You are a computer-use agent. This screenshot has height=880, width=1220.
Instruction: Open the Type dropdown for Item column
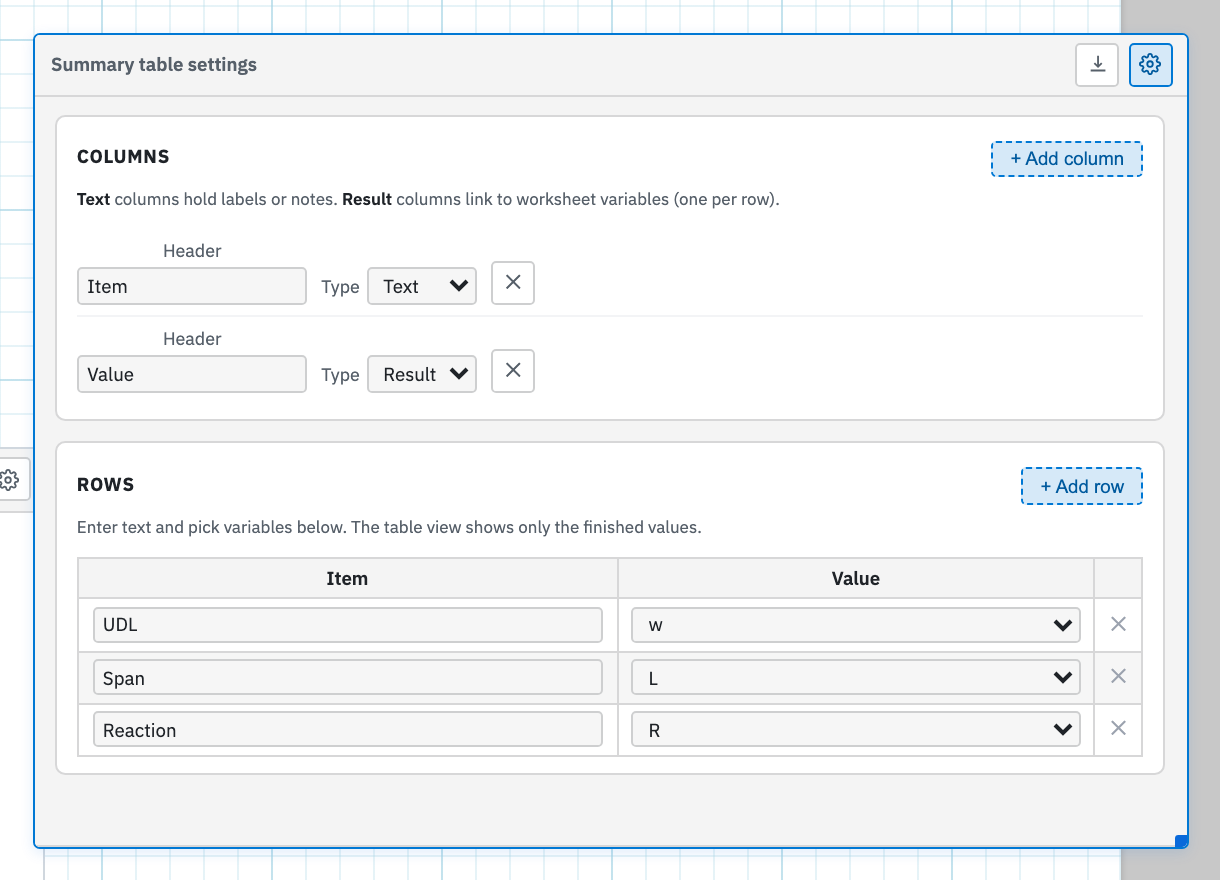422,286
